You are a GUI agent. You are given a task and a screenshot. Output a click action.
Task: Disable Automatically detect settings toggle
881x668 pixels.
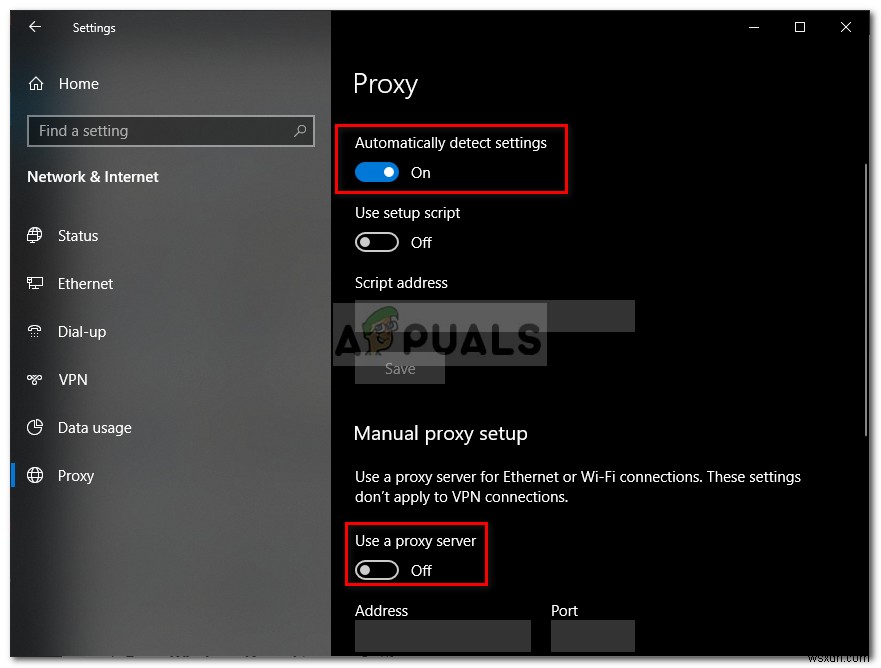tap(376, 172)
